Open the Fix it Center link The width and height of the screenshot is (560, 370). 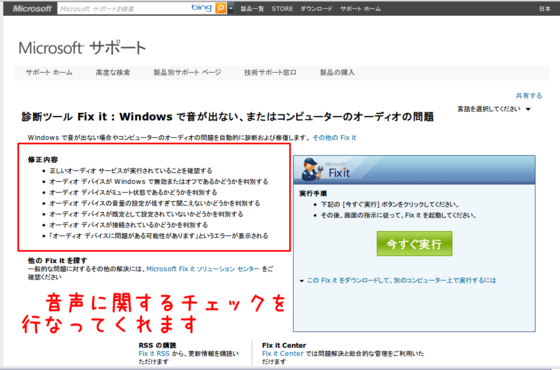click(x=282, y=354)
